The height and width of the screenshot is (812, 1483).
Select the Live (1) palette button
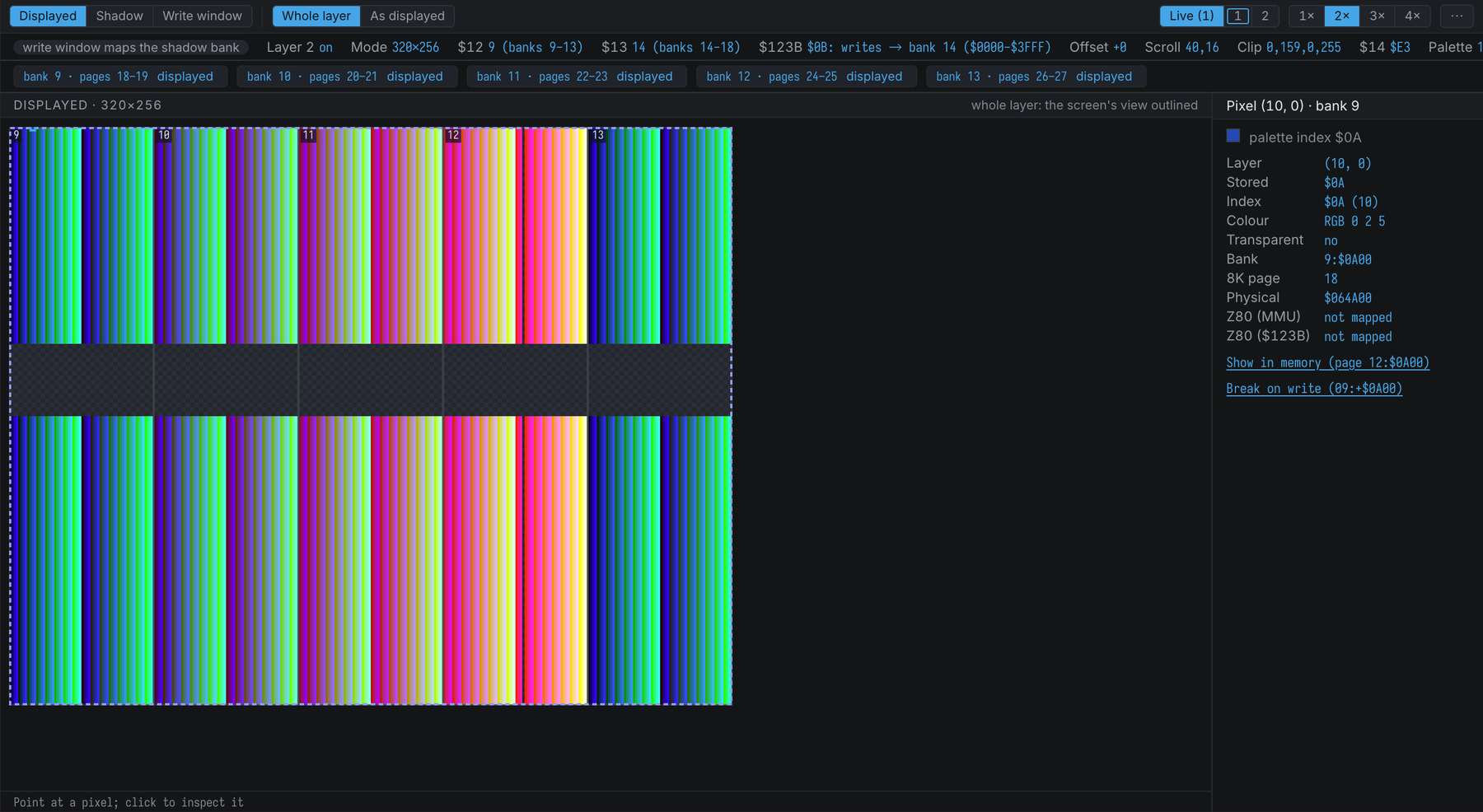[1191, 16]
